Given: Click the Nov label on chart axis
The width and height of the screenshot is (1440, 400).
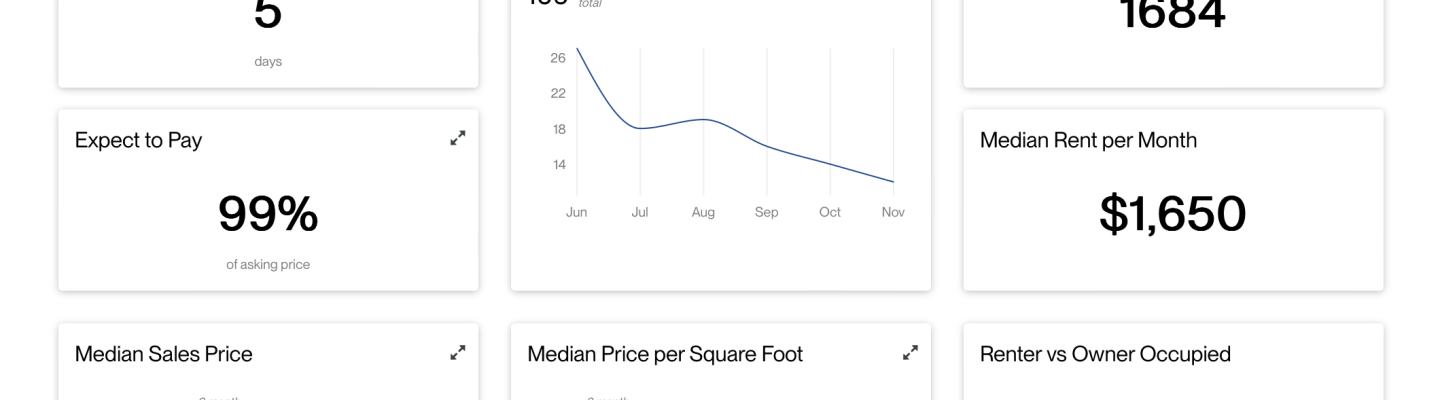Looking at the screenshot, I should [893, 212].
